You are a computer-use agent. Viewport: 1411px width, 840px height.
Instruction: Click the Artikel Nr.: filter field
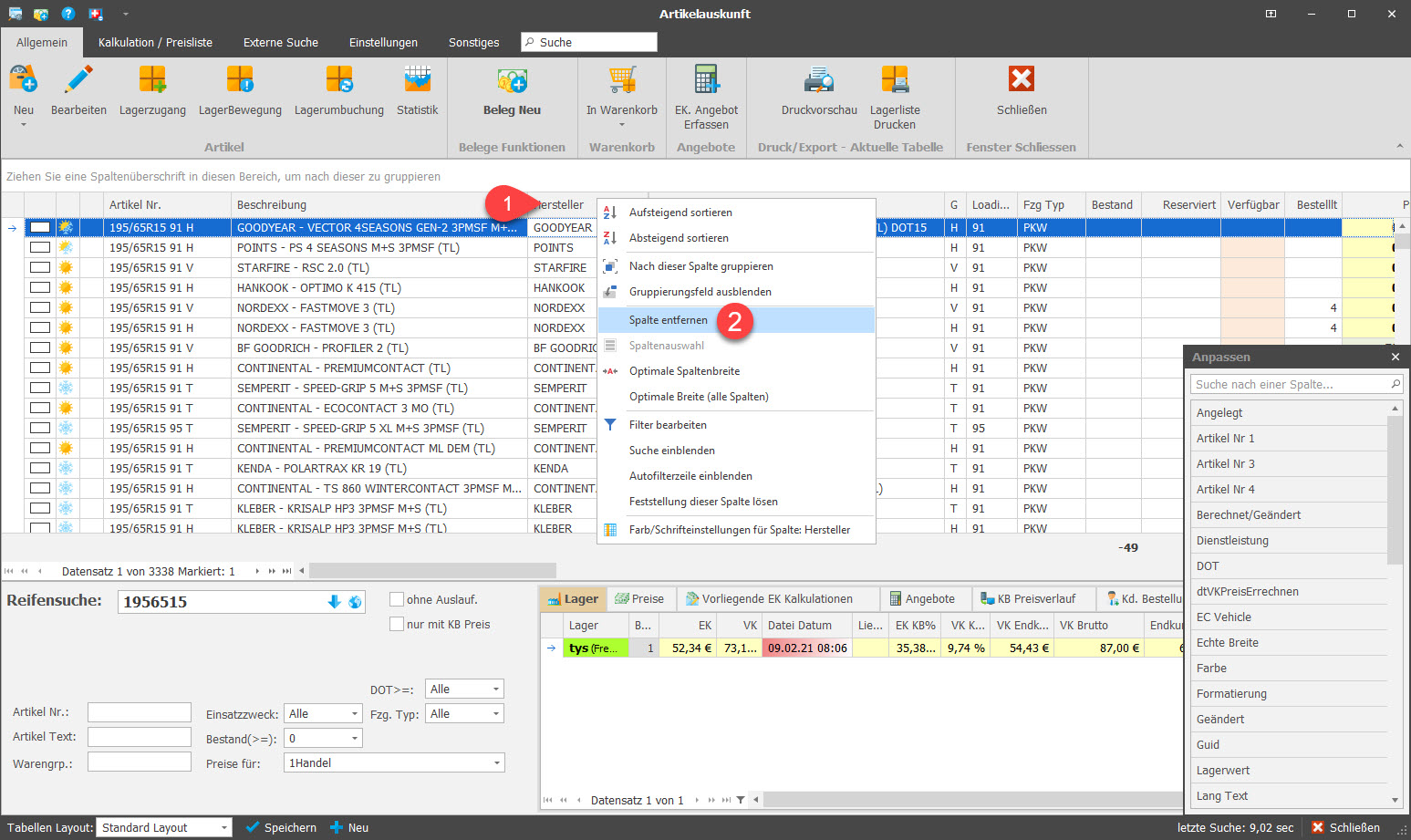[140, 712]
